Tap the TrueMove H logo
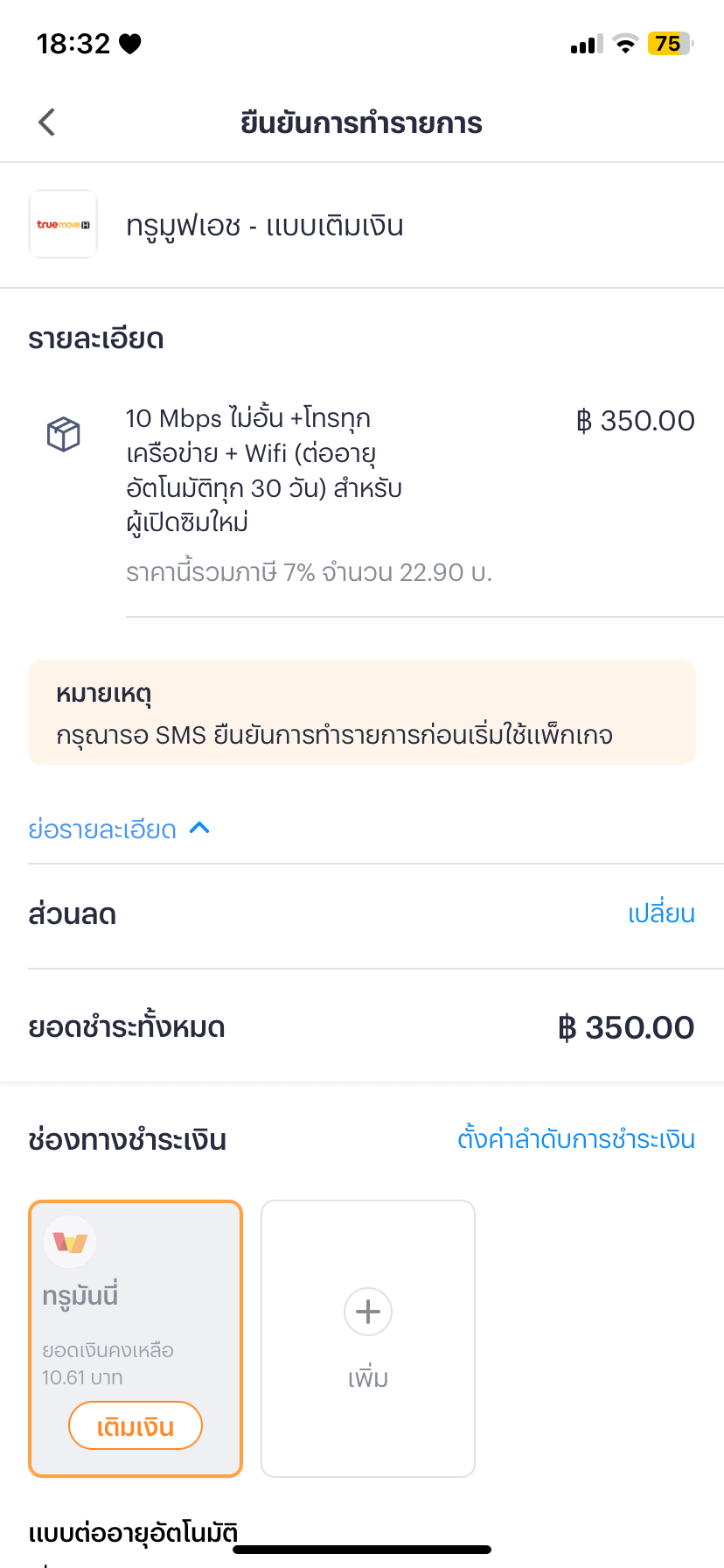Image resolution: width=724 pixels, height=1568 pixels. 63,225
